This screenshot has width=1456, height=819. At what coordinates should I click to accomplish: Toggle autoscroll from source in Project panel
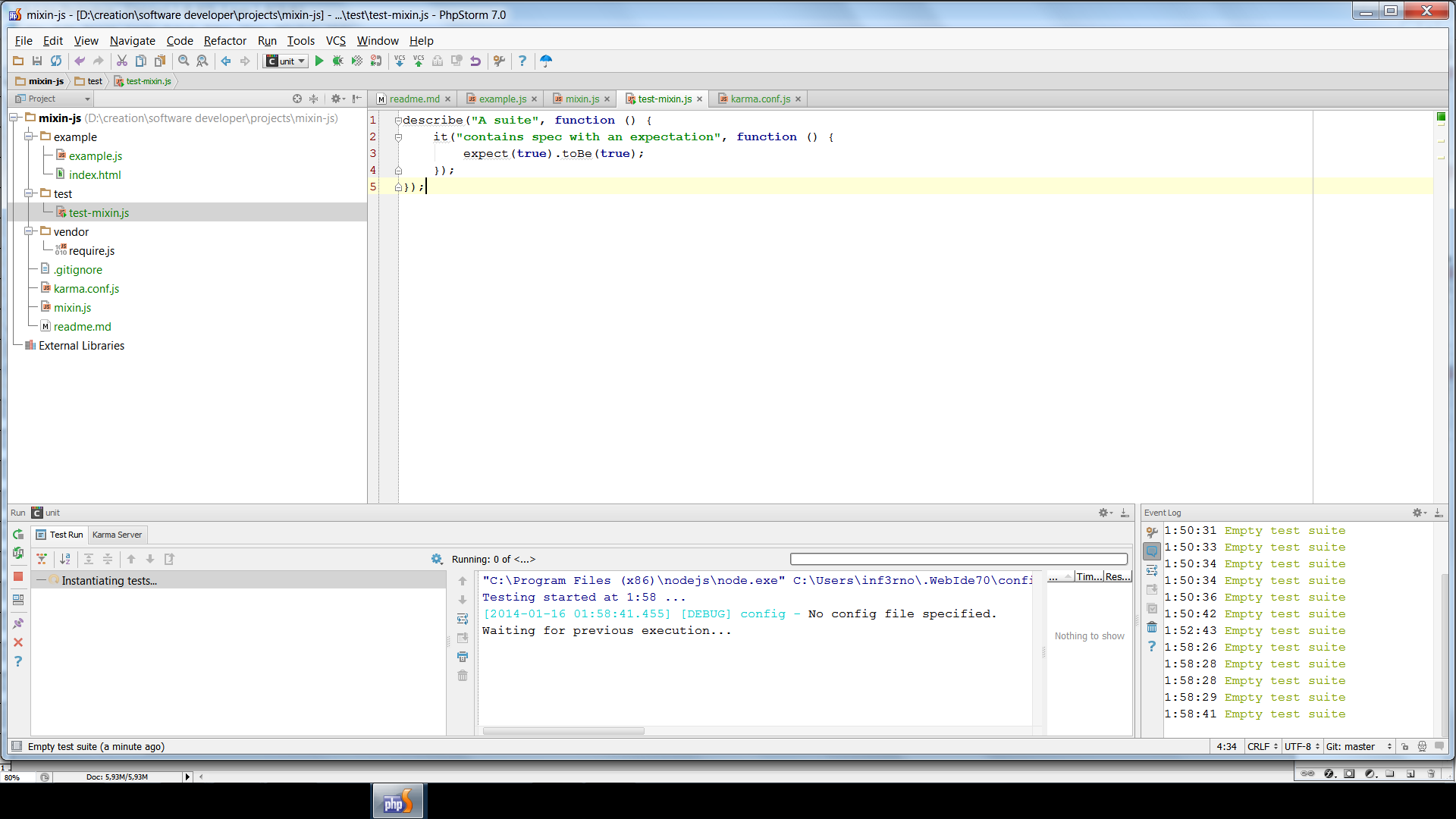pos(297,99)
